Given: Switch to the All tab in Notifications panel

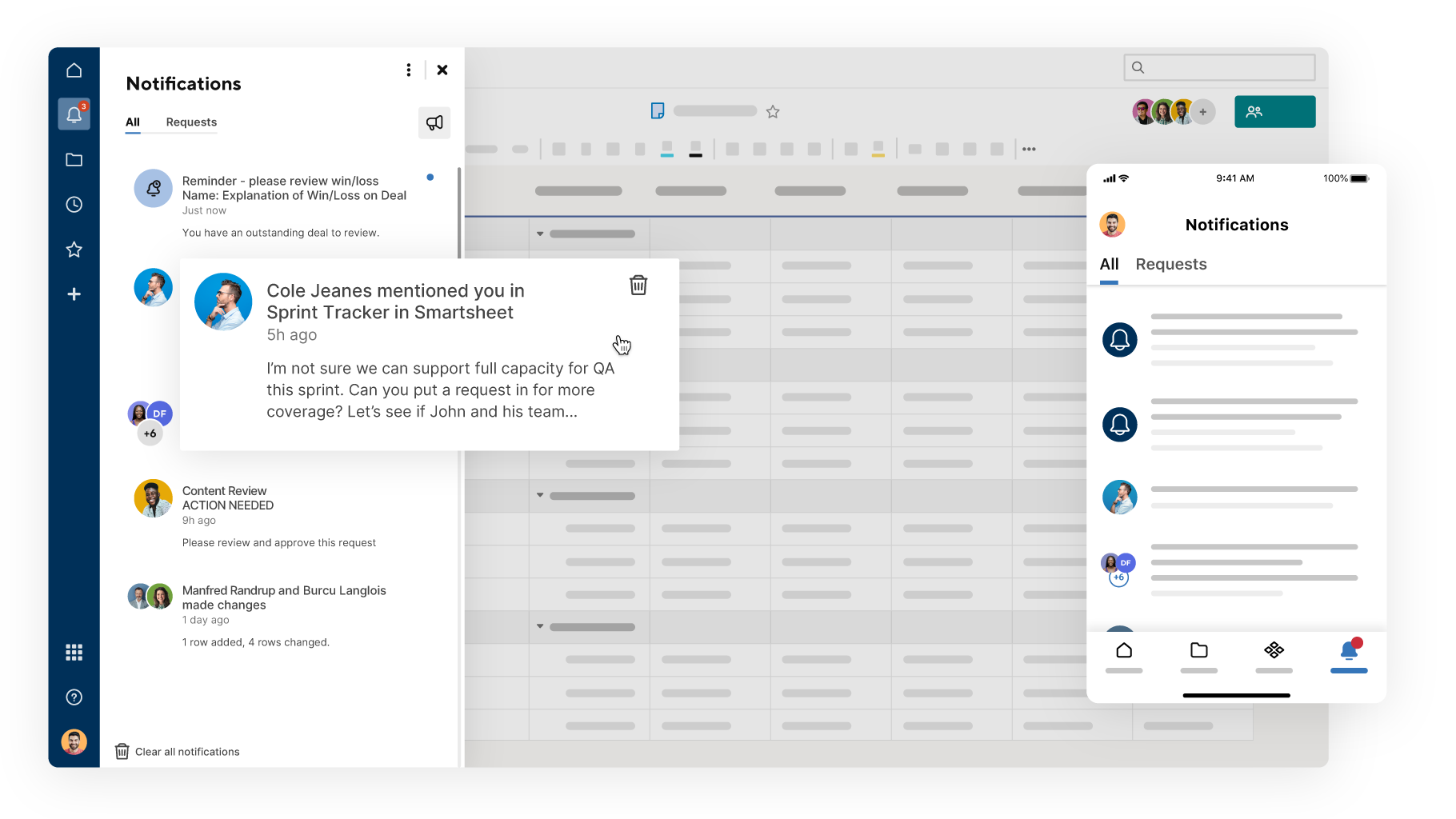Looking at the screenshot, I should pyautogui.click(x=133, y=122).
